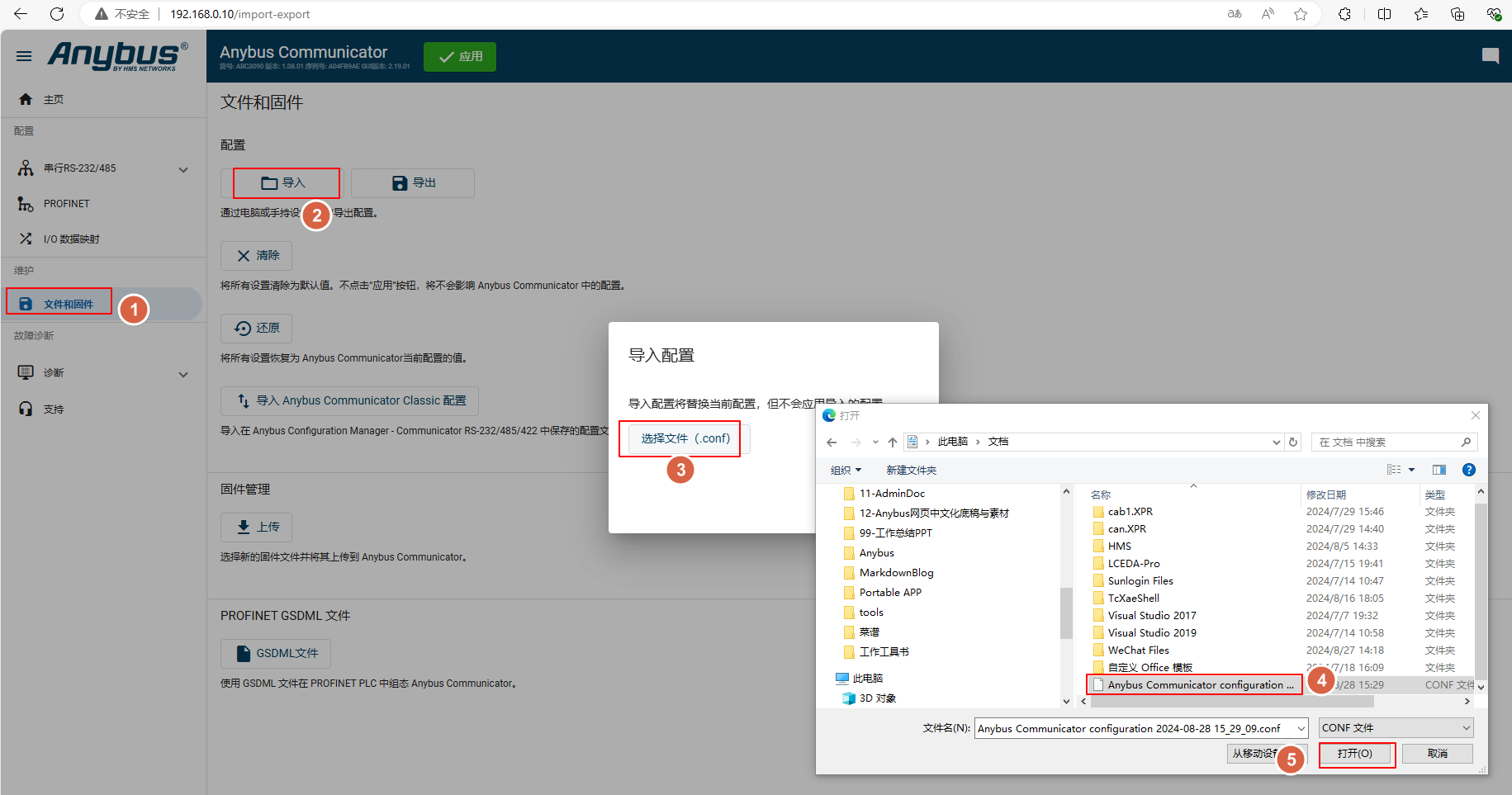Open 组织 dropdown in file dialog
This screenshot has height=795, width=1512.
(846, 470)
